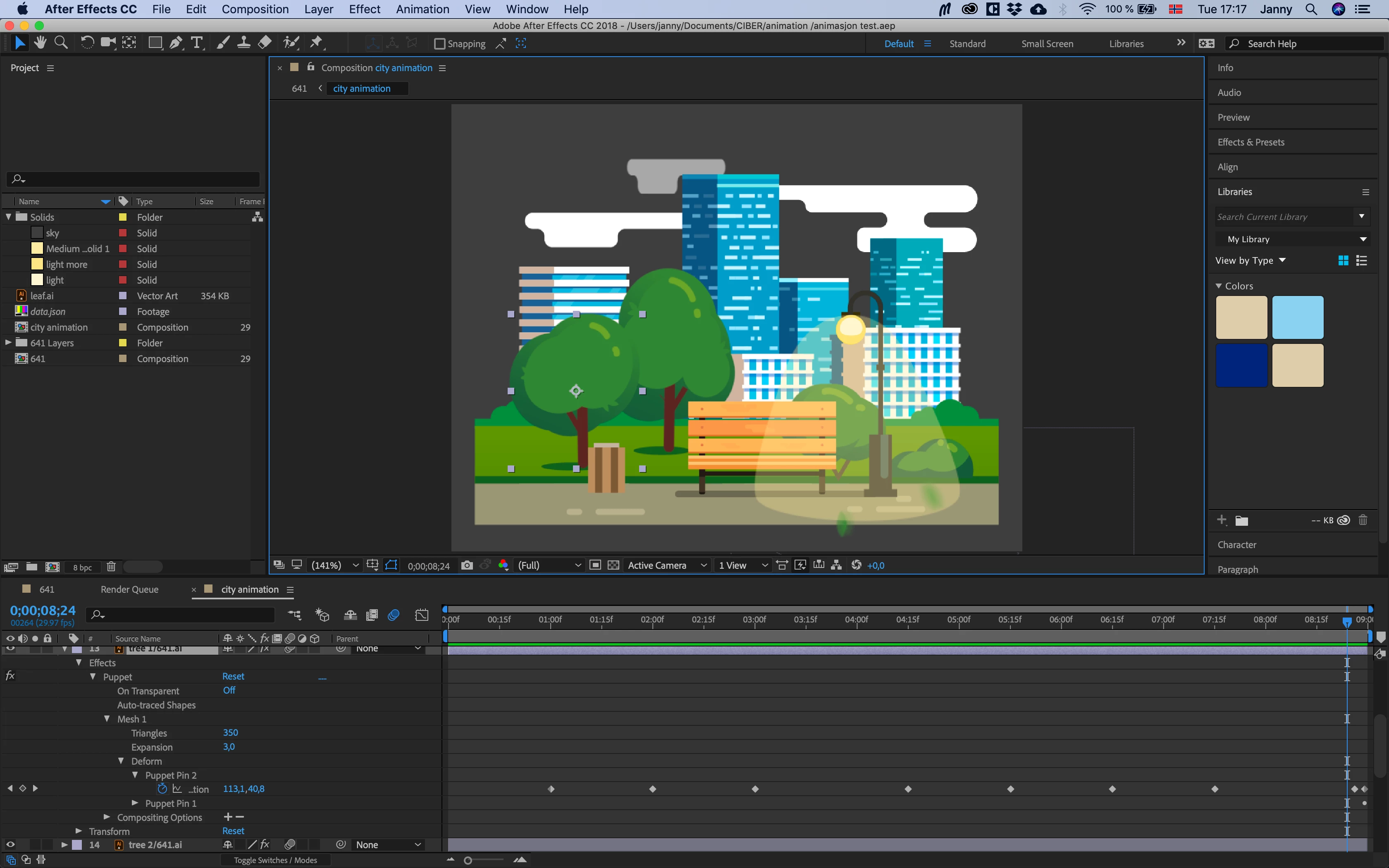Expand the 641 Layers folder
This screenshot has width=1389, height=868.
point(9,343)
